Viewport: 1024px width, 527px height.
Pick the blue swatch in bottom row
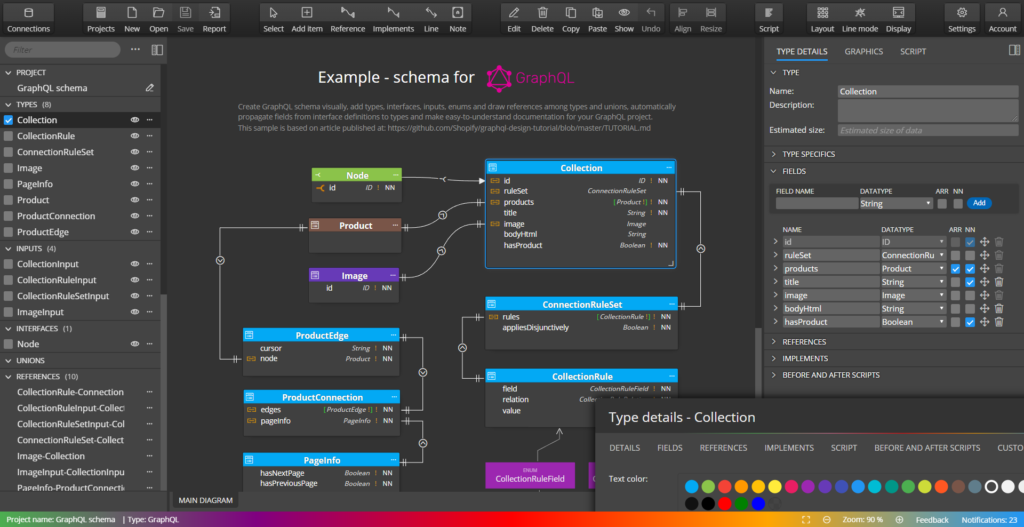point(758,503)
